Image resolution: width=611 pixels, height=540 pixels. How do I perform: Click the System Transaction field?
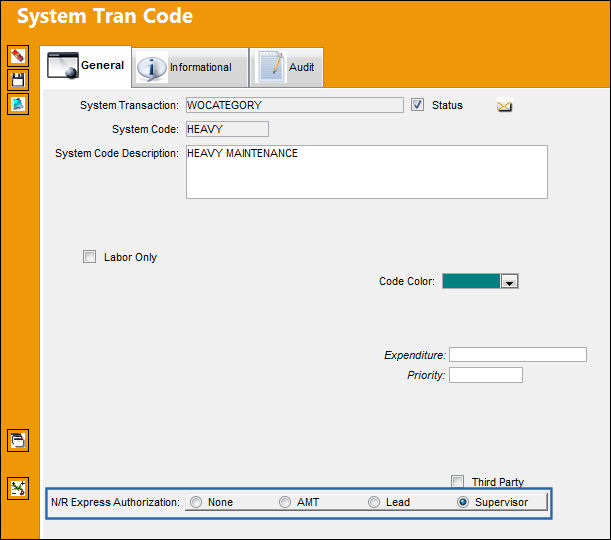tap(295, 105)
